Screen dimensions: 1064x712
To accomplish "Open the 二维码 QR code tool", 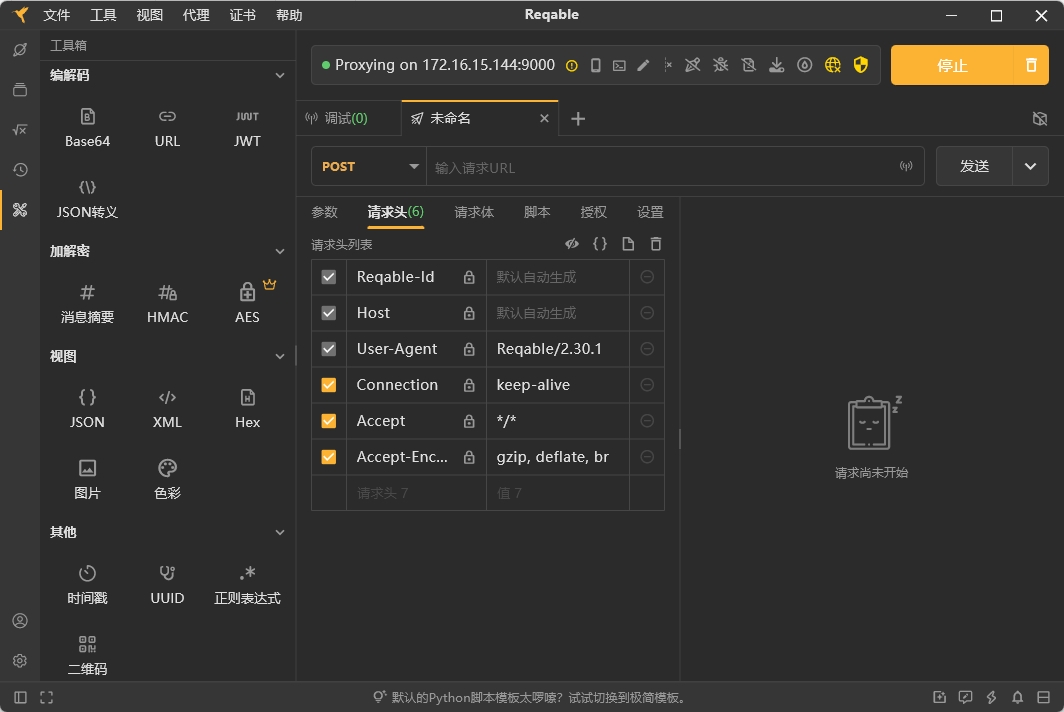I will coord(87,656).
